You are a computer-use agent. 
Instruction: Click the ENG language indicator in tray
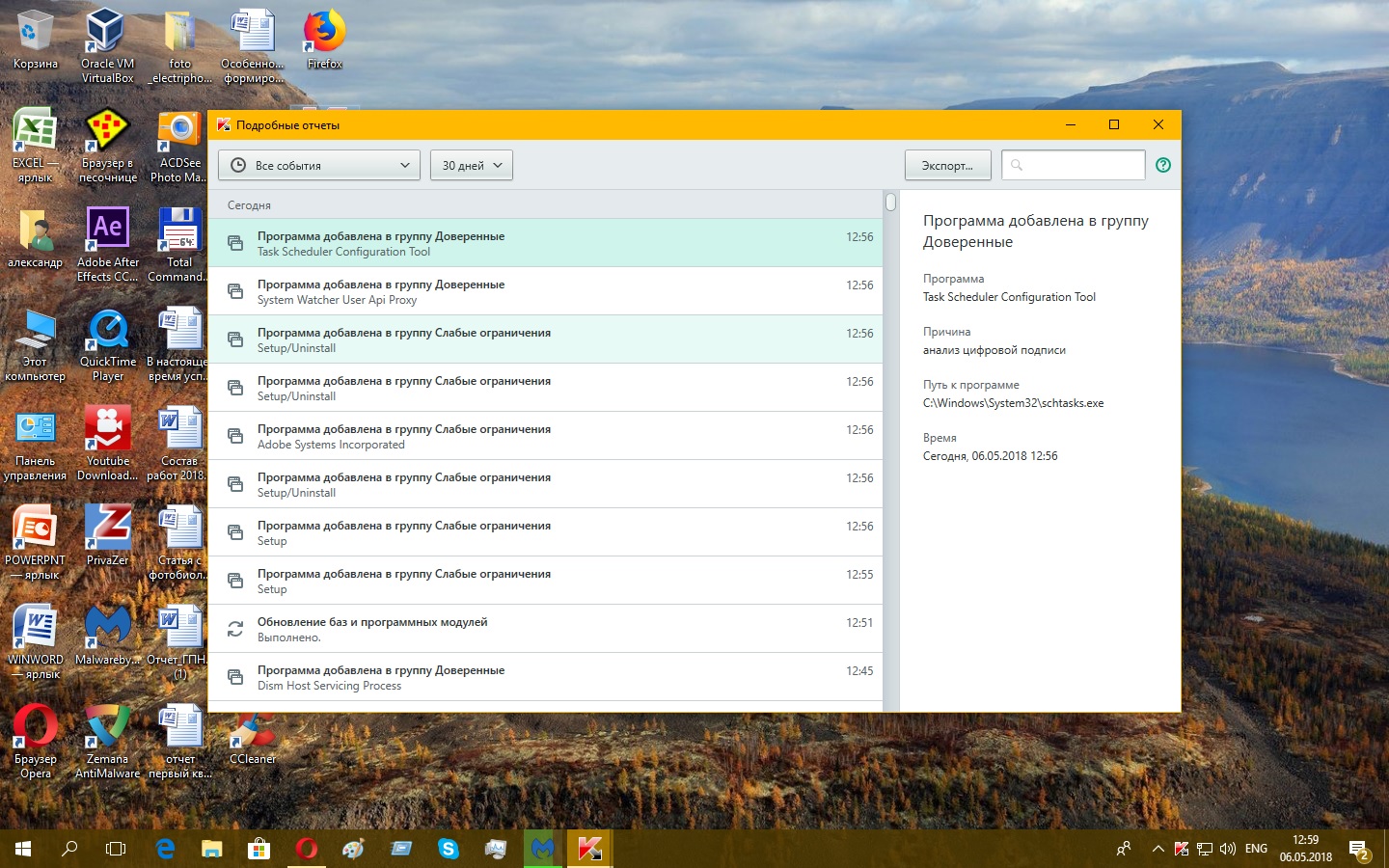[x=1256, y=849]
